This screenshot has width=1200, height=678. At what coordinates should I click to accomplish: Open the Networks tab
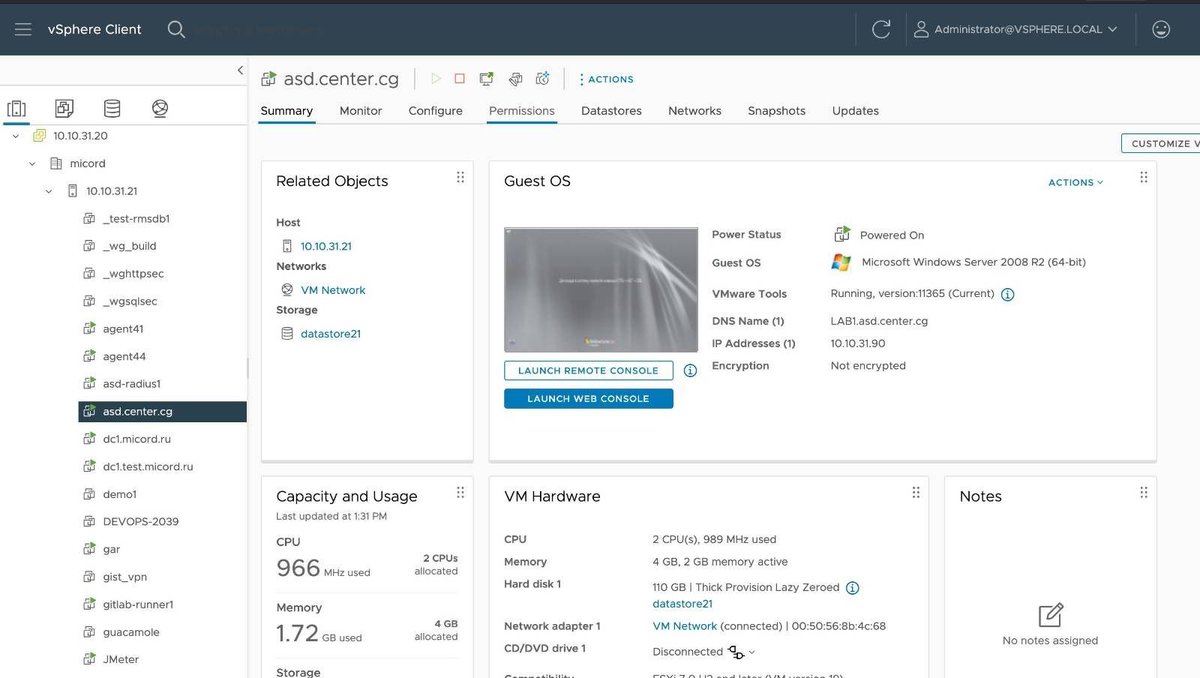click(x=695, y=111)
